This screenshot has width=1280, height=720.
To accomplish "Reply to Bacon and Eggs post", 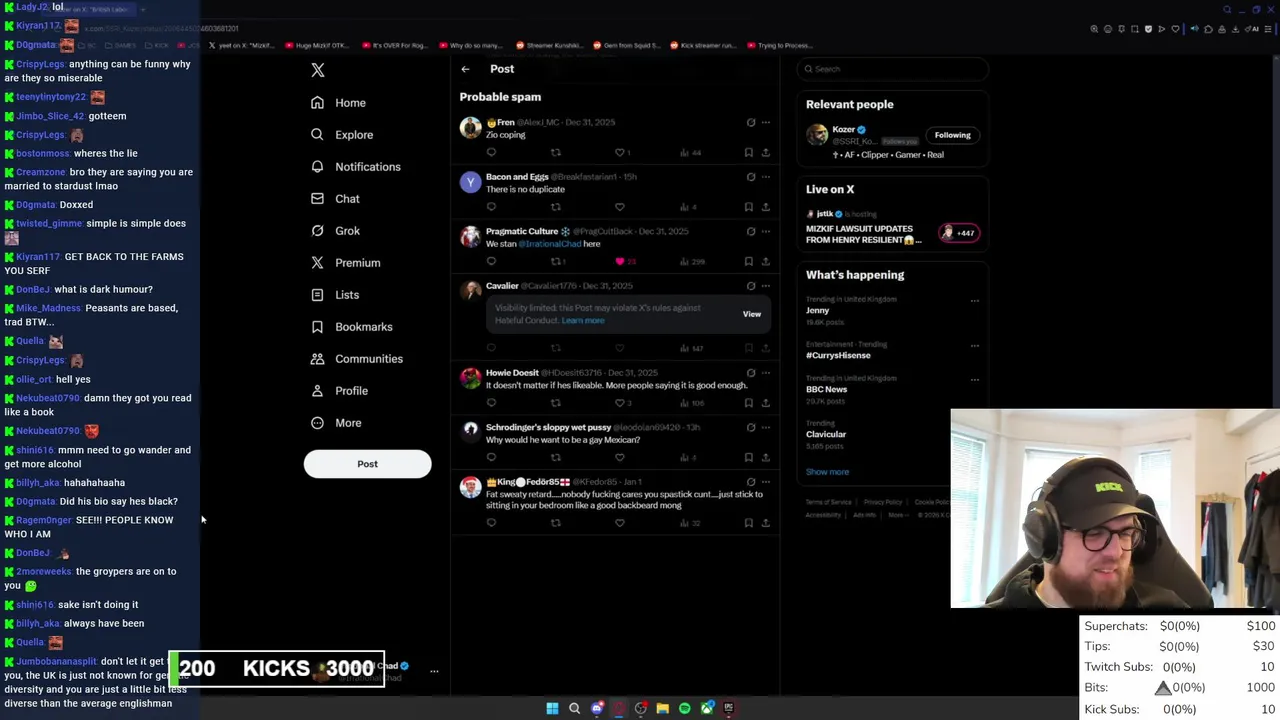I will [491, 207].
